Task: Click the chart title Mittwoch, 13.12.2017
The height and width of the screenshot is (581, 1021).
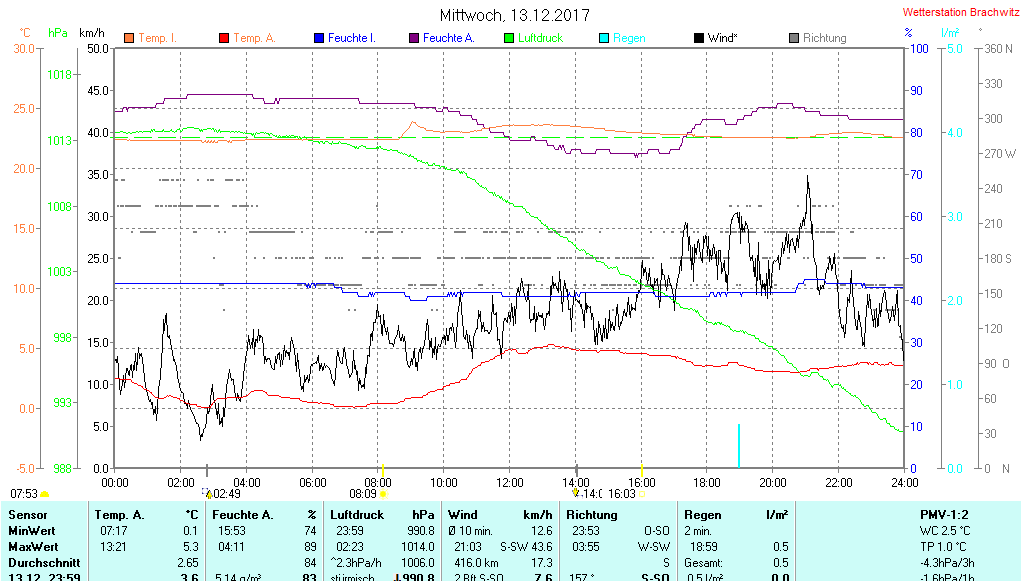Action: pos(514,15)
